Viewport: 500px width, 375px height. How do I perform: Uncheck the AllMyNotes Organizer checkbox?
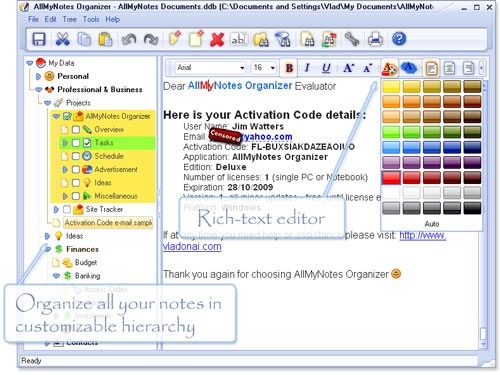(x=67, y=116)
